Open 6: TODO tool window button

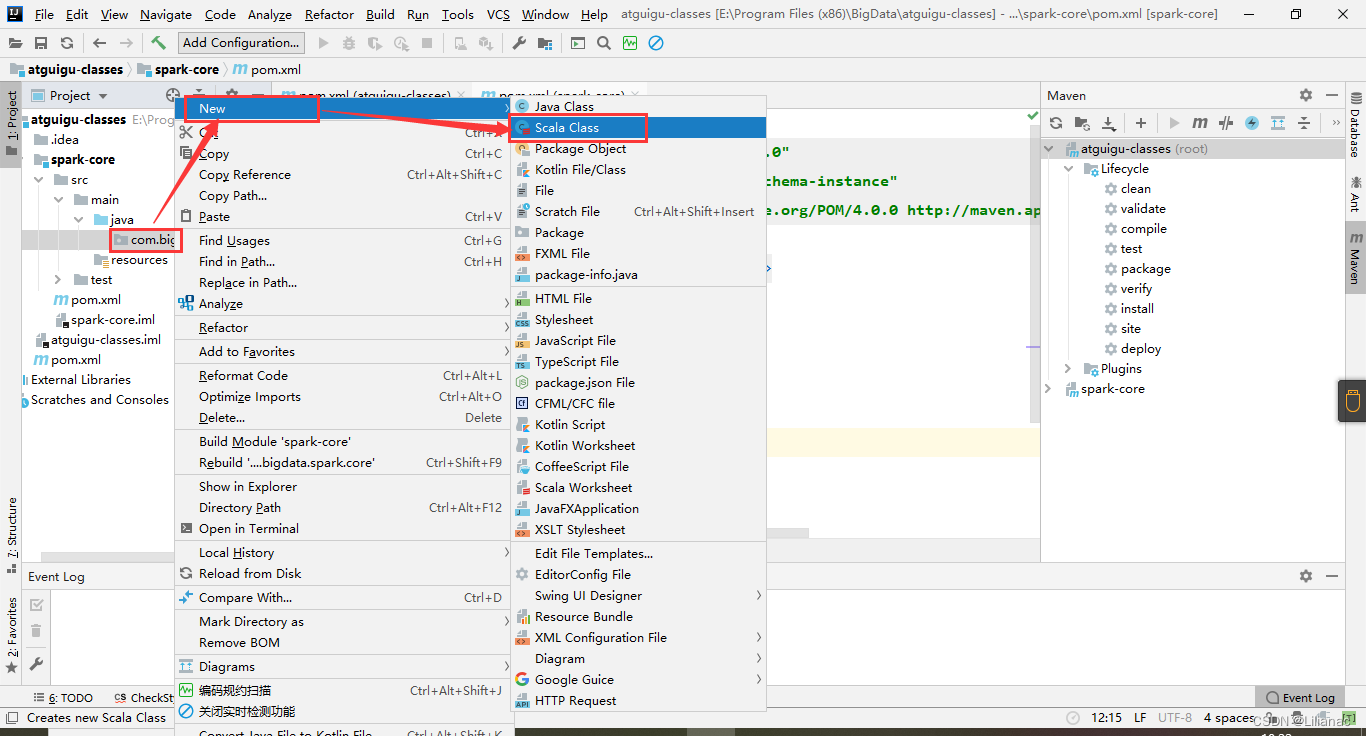coord(63,698)
